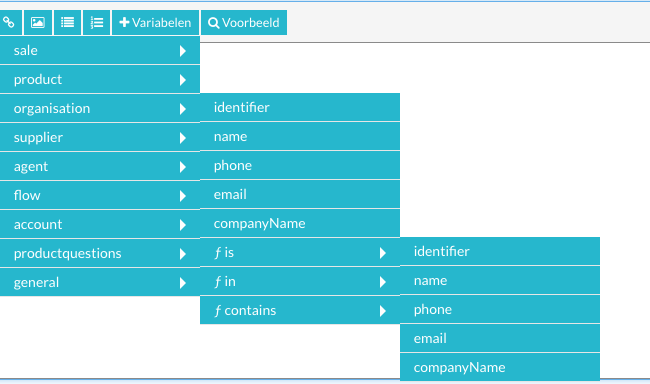
Task: Click the insert image icon
Action: (x=38, y=22)
